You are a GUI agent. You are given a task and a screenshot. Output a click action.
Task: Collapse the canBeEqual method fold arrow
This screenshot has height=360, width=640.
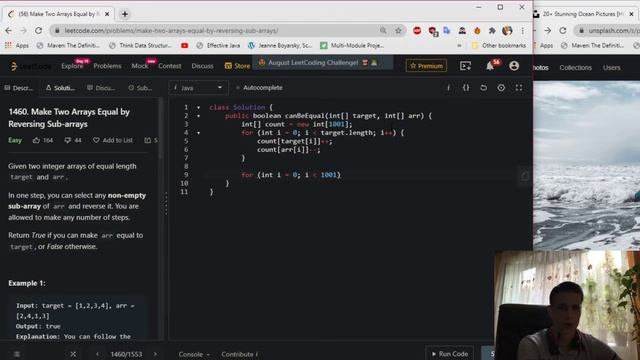click(199, 116)
